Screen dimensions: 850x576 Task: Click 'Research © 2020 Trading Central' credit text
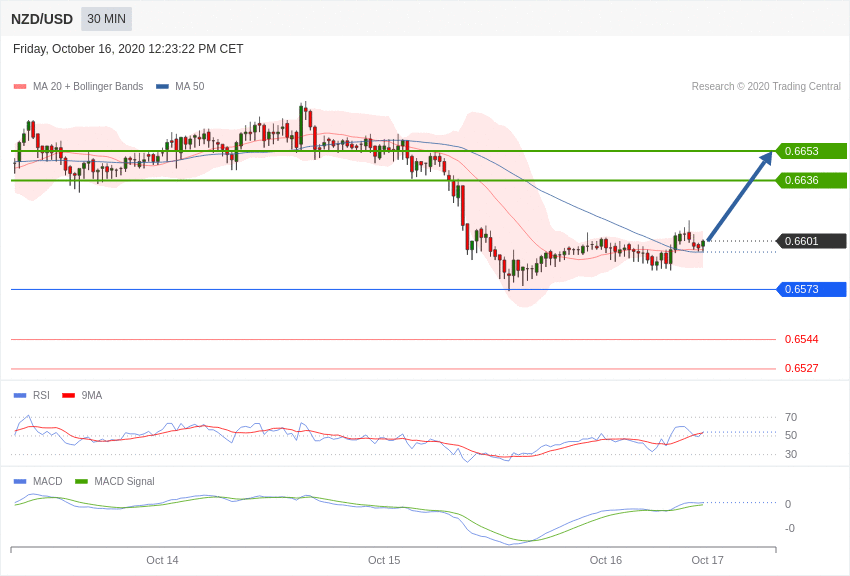766,87
